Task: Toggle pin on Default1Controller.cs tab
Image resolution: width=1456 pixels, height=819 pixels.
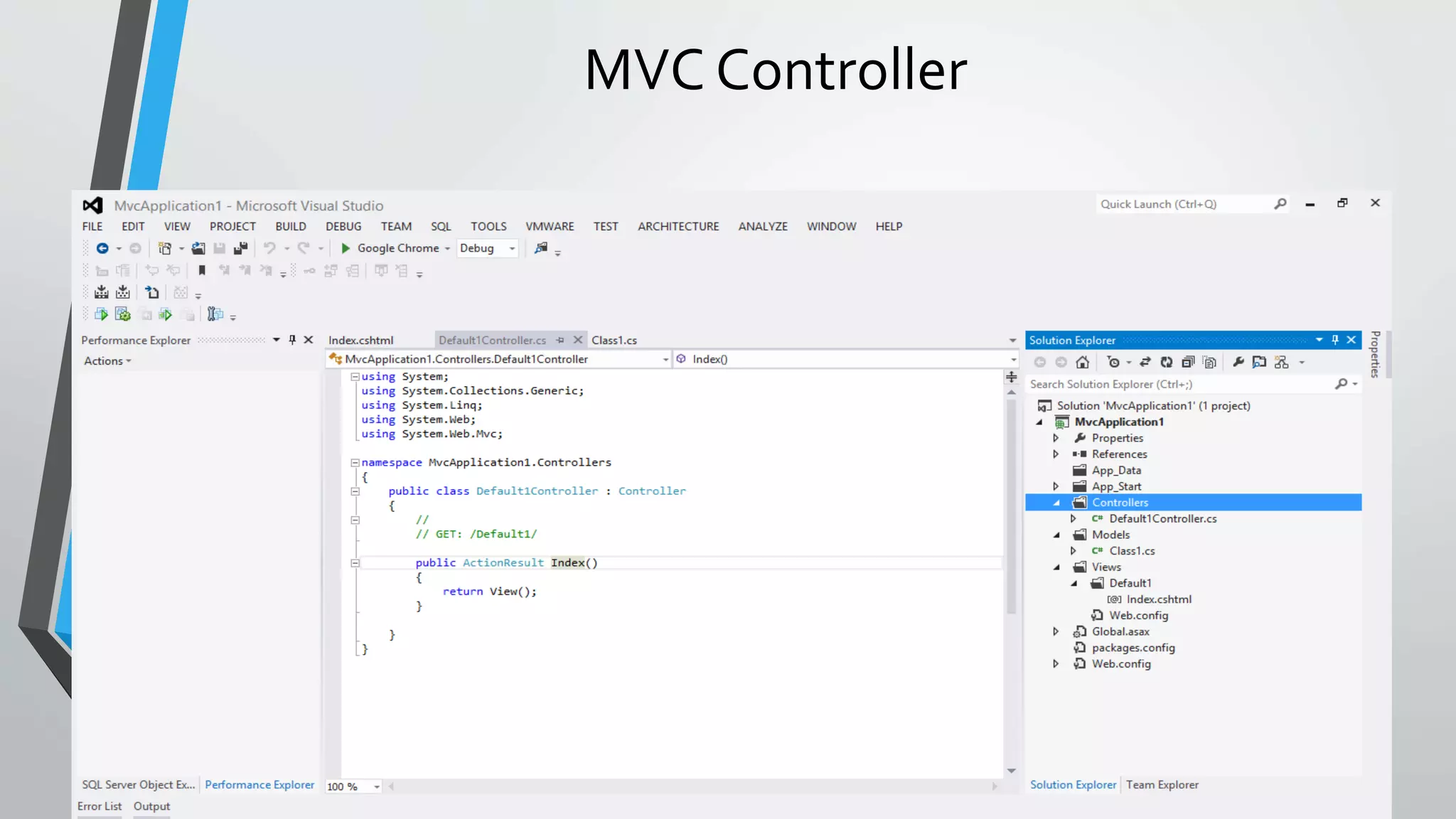Action: click(x=560, y=341)
